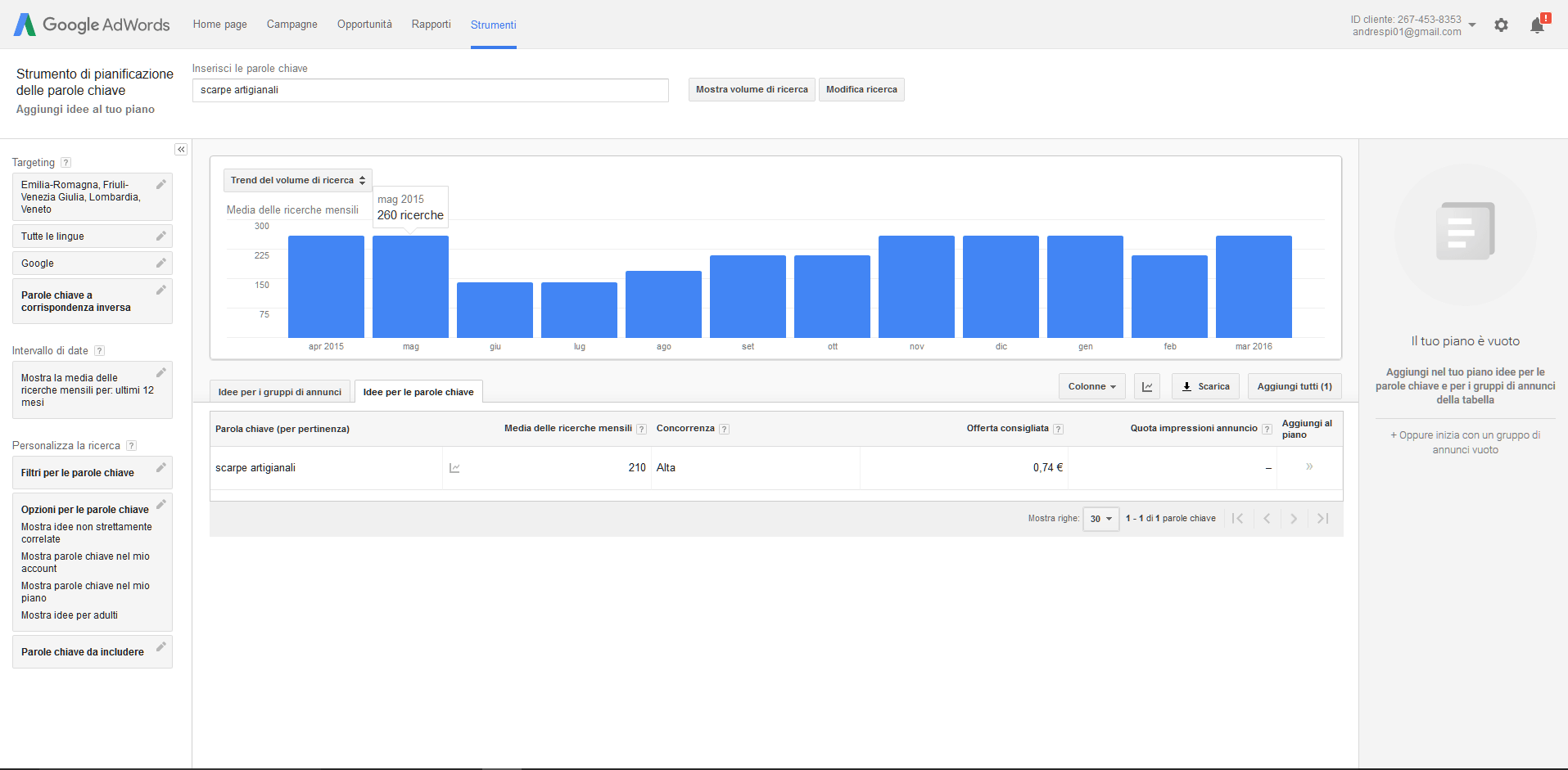1568x770 pixels.
Task: Click the link to start with an empty ad group
Action: tap(1466, 443)
